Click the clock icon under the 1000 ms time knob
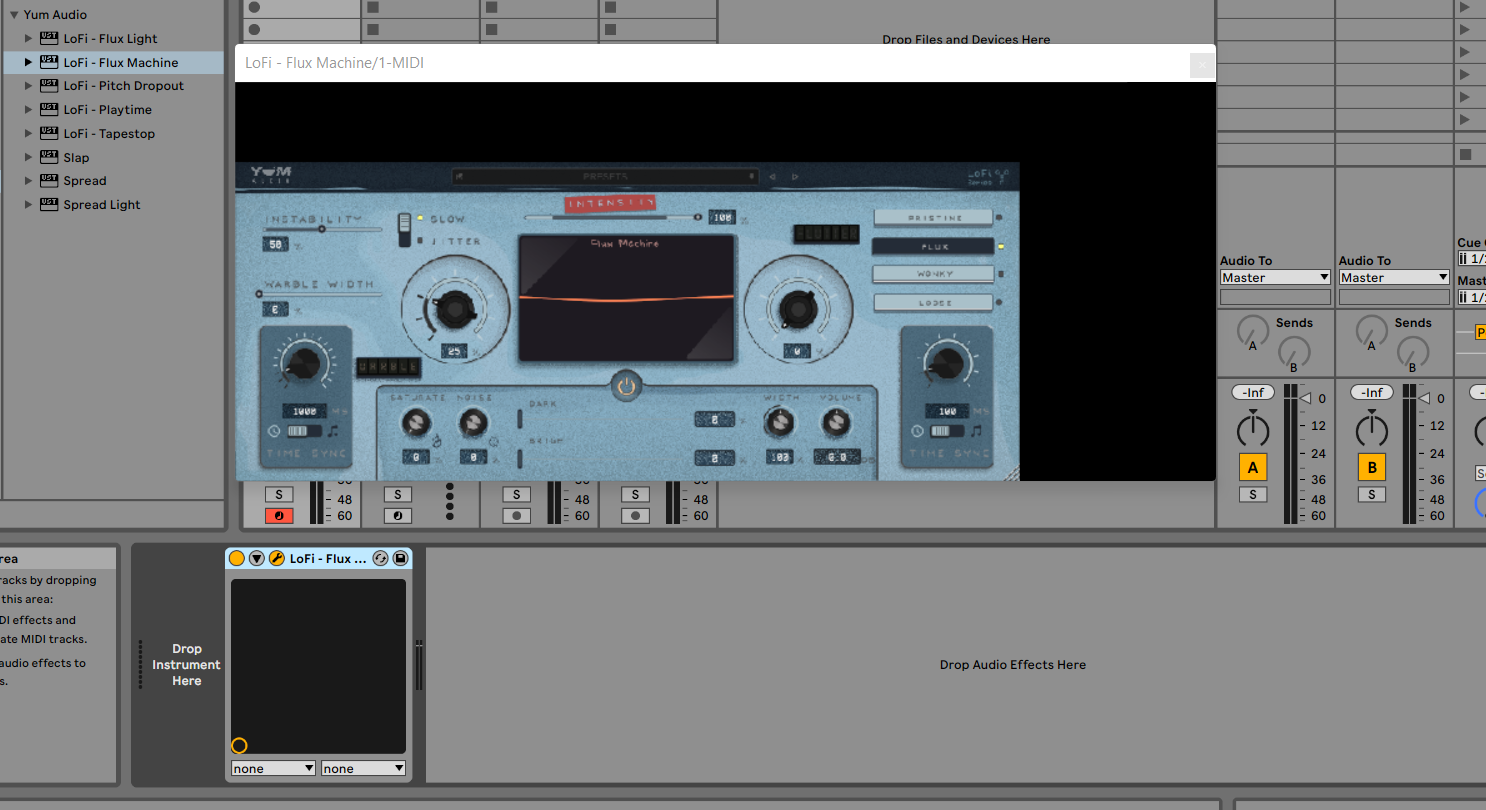This screenshot has height=810, width=1486. point(273,431)
